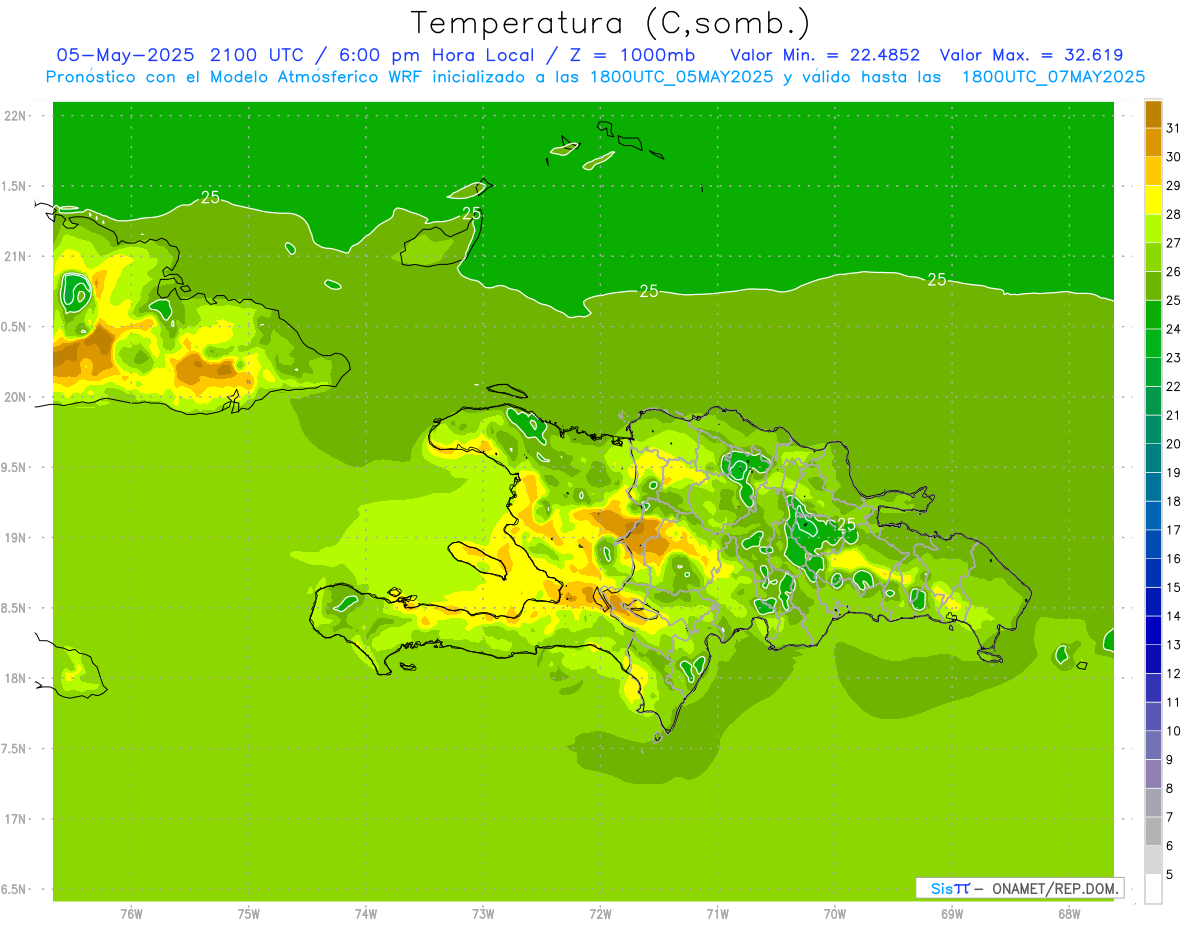Click the legend label "10"

click(x=1174, y=731)
